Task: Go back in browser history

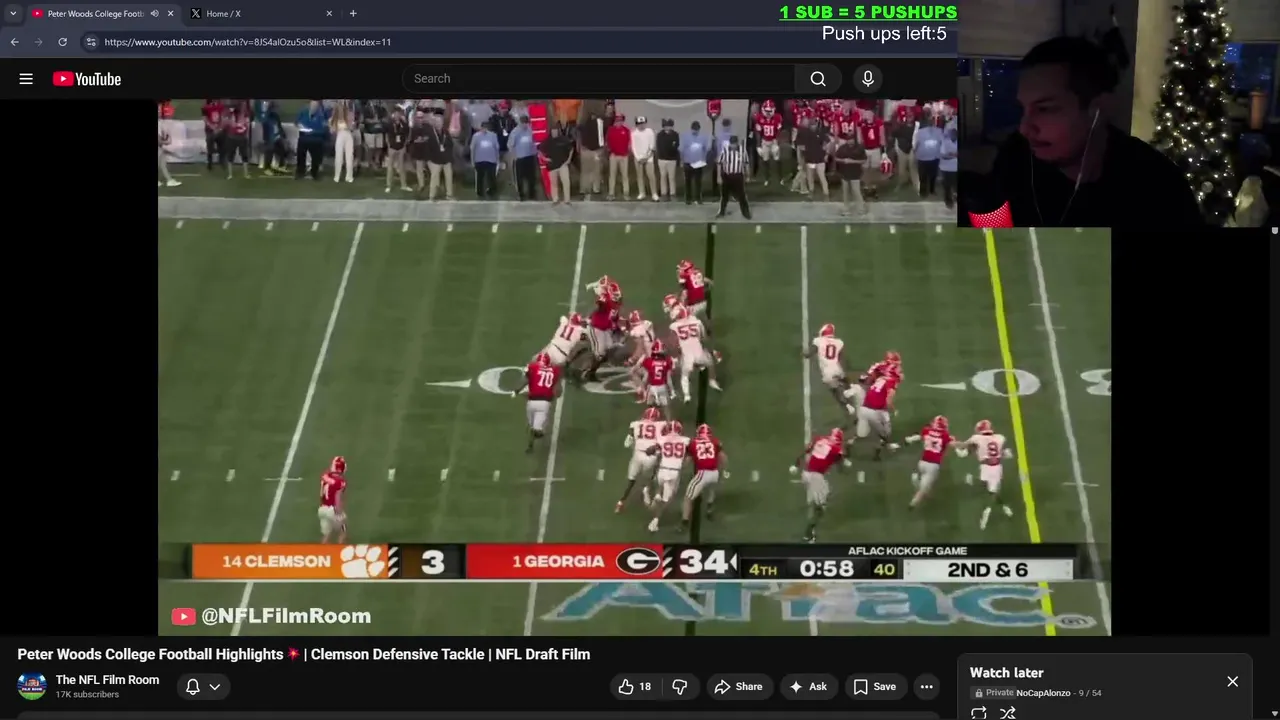Action: 14,42
